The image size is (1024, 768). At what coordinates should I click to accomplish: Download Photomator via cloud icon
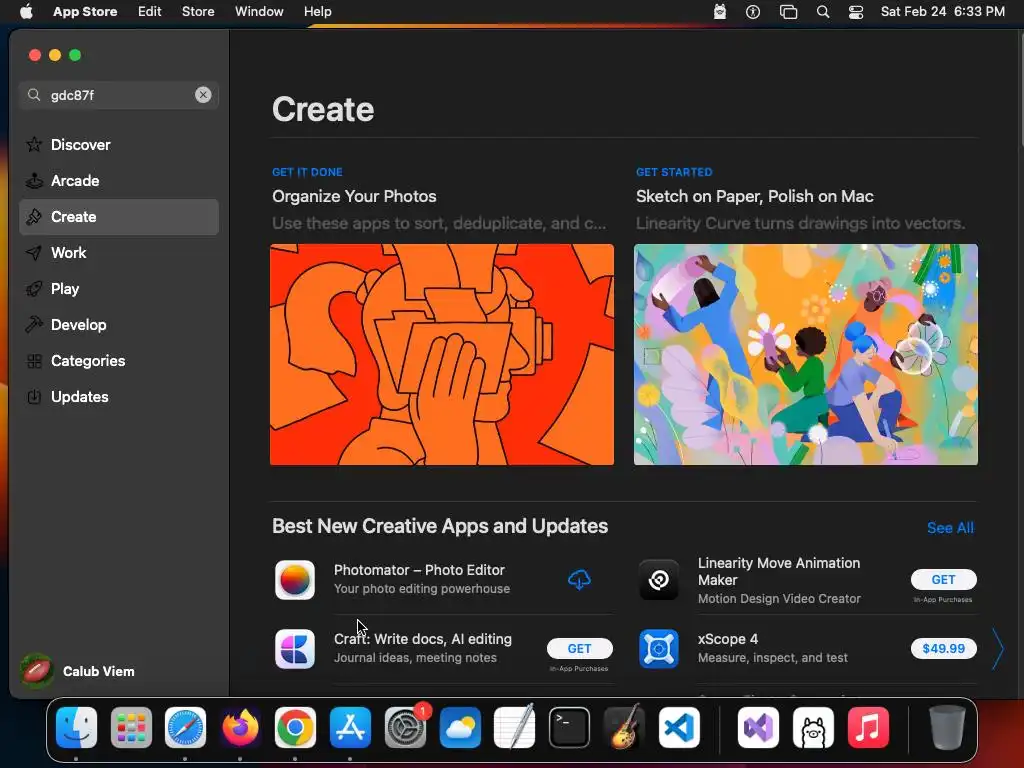point(579,579)
